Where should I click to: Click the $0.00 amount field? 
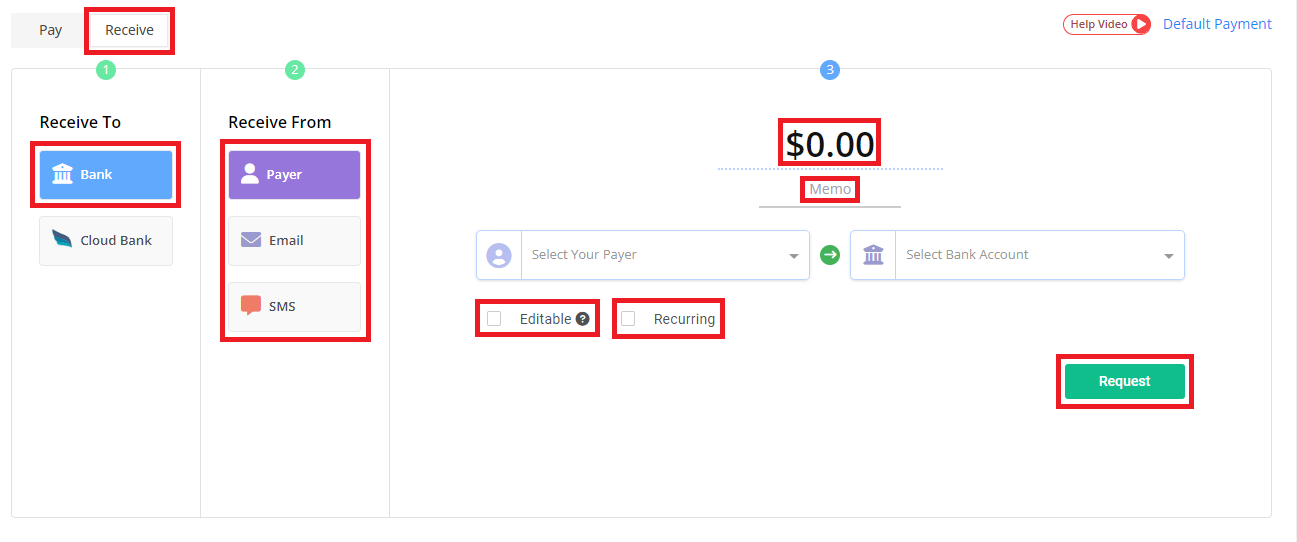829,145
